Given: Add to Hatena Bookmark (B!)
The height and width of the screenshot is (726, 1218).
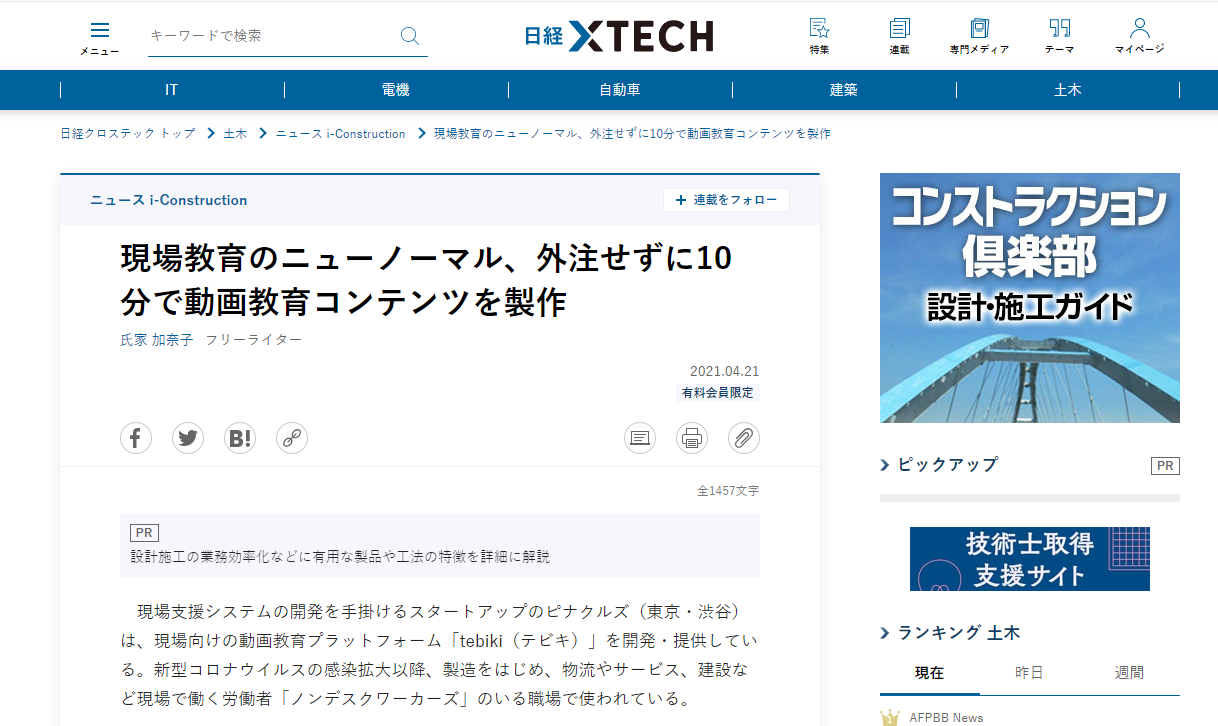Looking at the screenshot, I should [240, 438].
